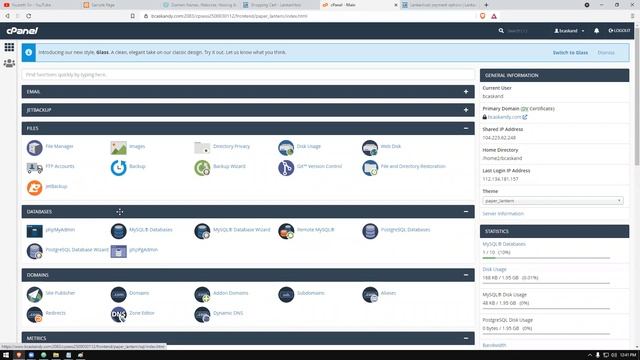
Task: Open the apps grid sidebar icon
Action: tap(9, 47)
